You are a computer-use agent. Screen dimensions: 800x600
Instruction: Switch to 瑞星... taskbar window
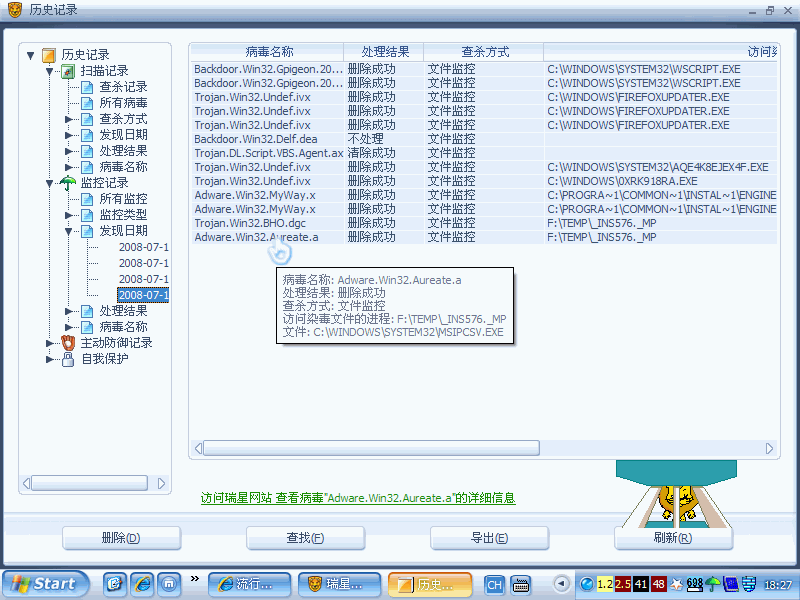pyautogui.click(x=339, y=584)
